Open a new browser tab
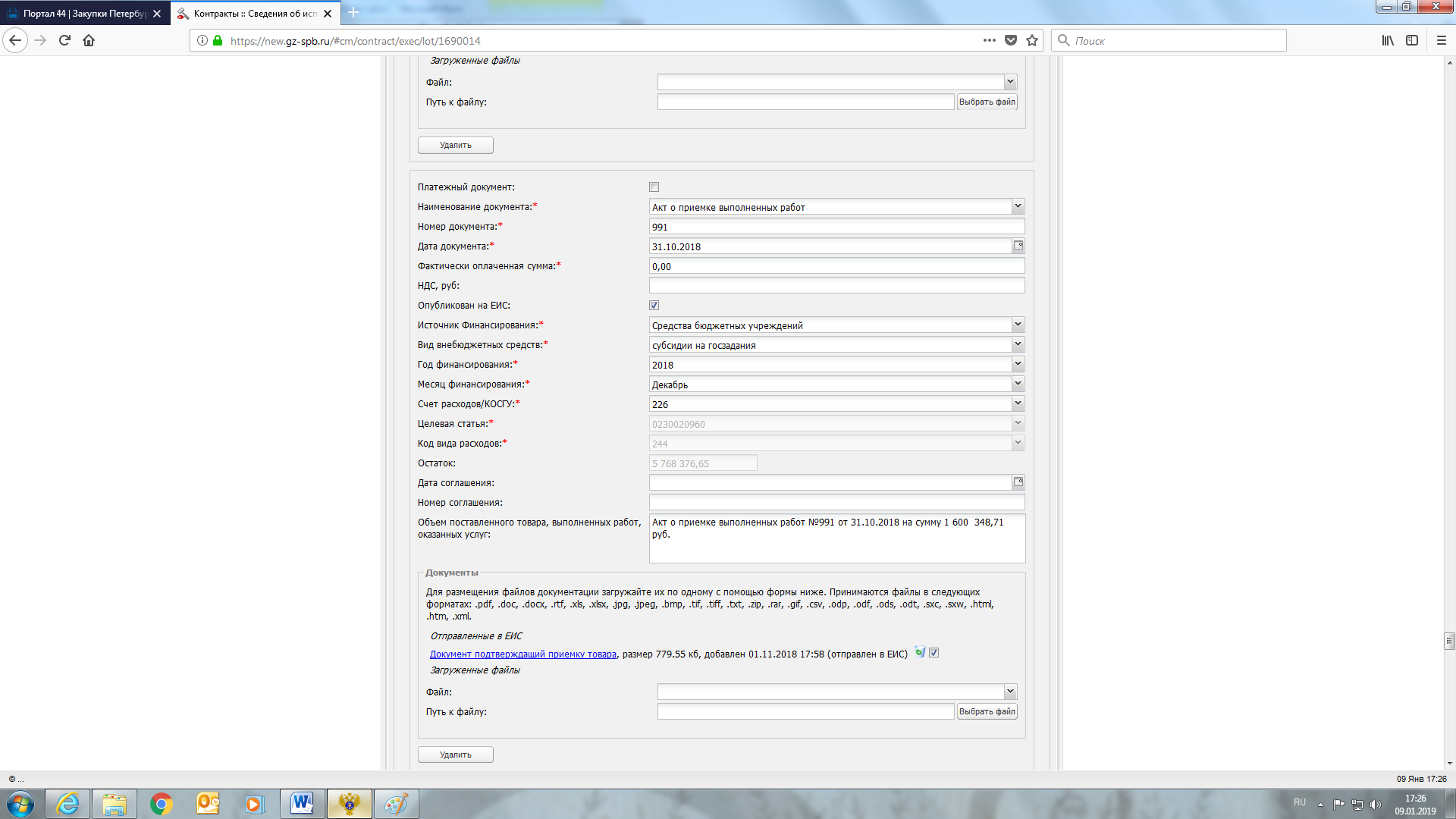1456x819 pixels. point(353,13)
